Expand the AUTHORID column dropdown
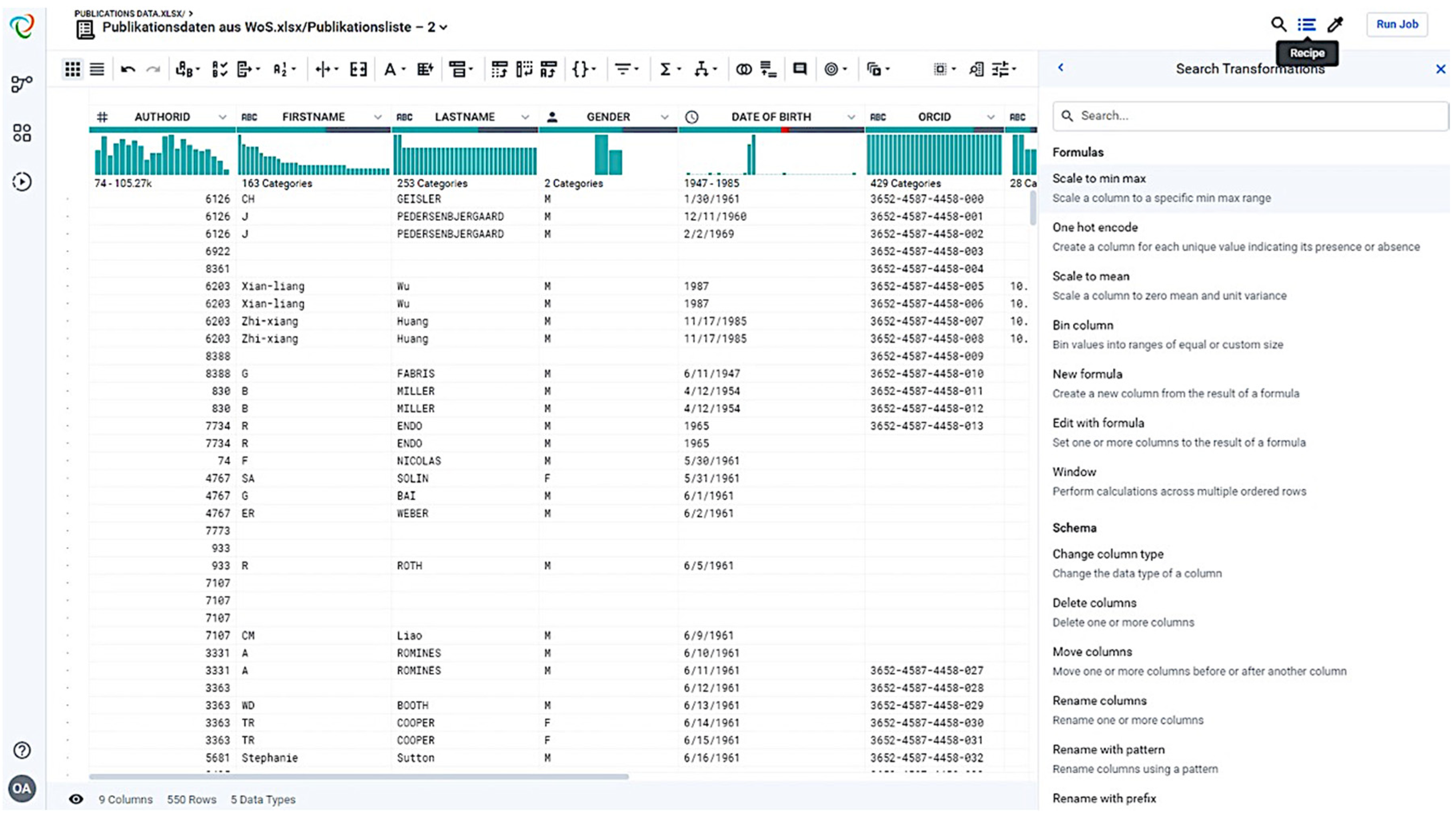Viewport: 1456px width, 817px height. click(222, 117)
